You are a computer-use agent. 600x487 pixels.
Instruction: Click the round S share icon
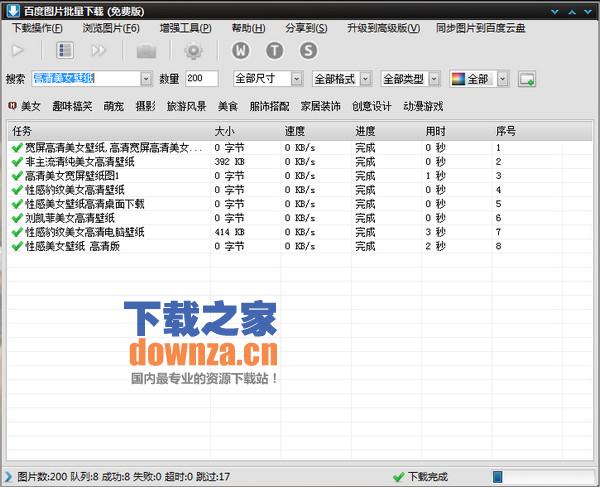point(308,50)
